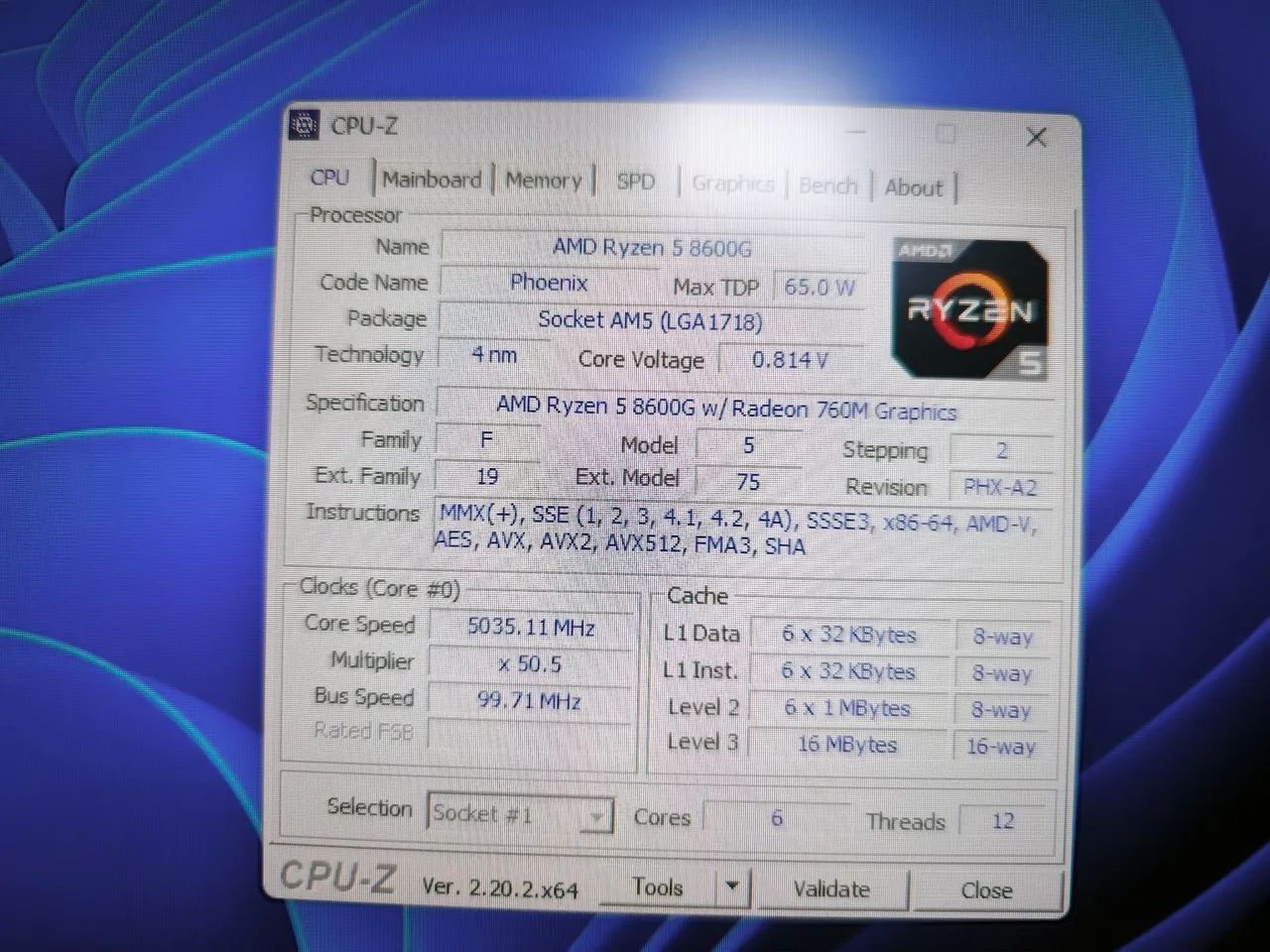This screenshot has width=1270, height=952.
Task: Open the Graphics tab
Action: pyautogui.click(x=732, y=184)
